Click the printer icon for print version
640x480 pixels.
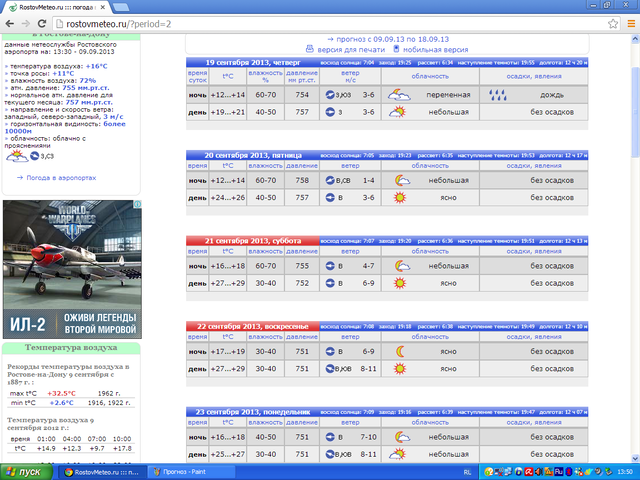pyautogui.click(x=310, y=49)
